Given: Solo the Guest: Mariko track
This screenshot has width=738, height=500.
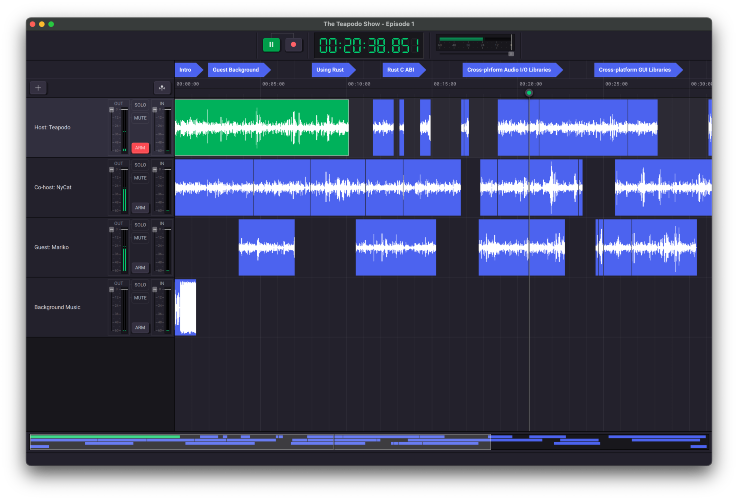Looking at the screenshot, I should pyautogui.click(x=140, y=225).
